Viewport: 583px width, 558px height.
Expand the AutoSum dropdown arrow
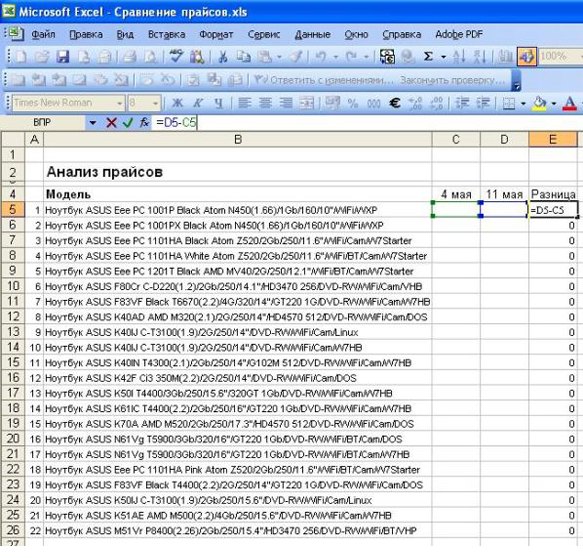click(x=443, y=57)
